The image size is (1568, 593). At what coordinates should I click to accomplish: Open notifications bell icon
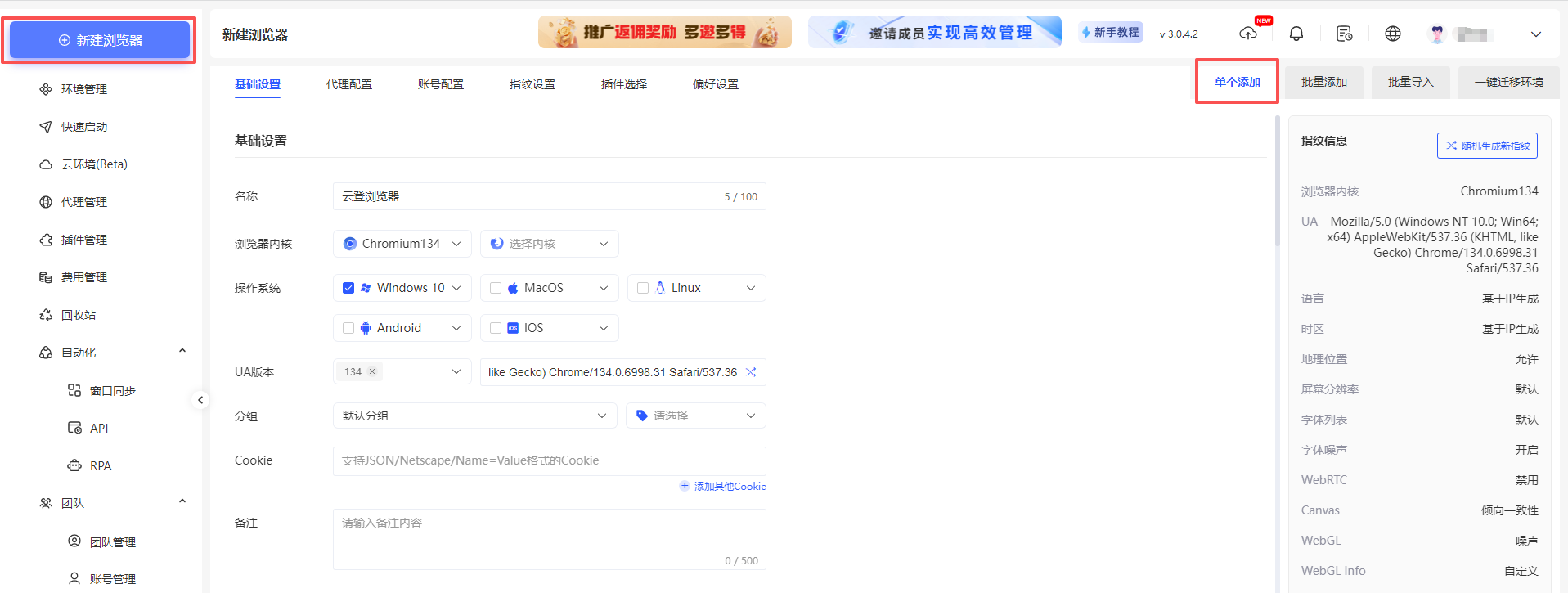click(1296, 34)
